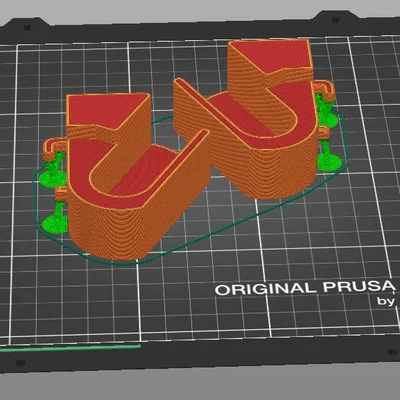The height and width of the screenshot is (400, 400).
Task: Click the green purge line at bed front
Action: coord(70,348)
